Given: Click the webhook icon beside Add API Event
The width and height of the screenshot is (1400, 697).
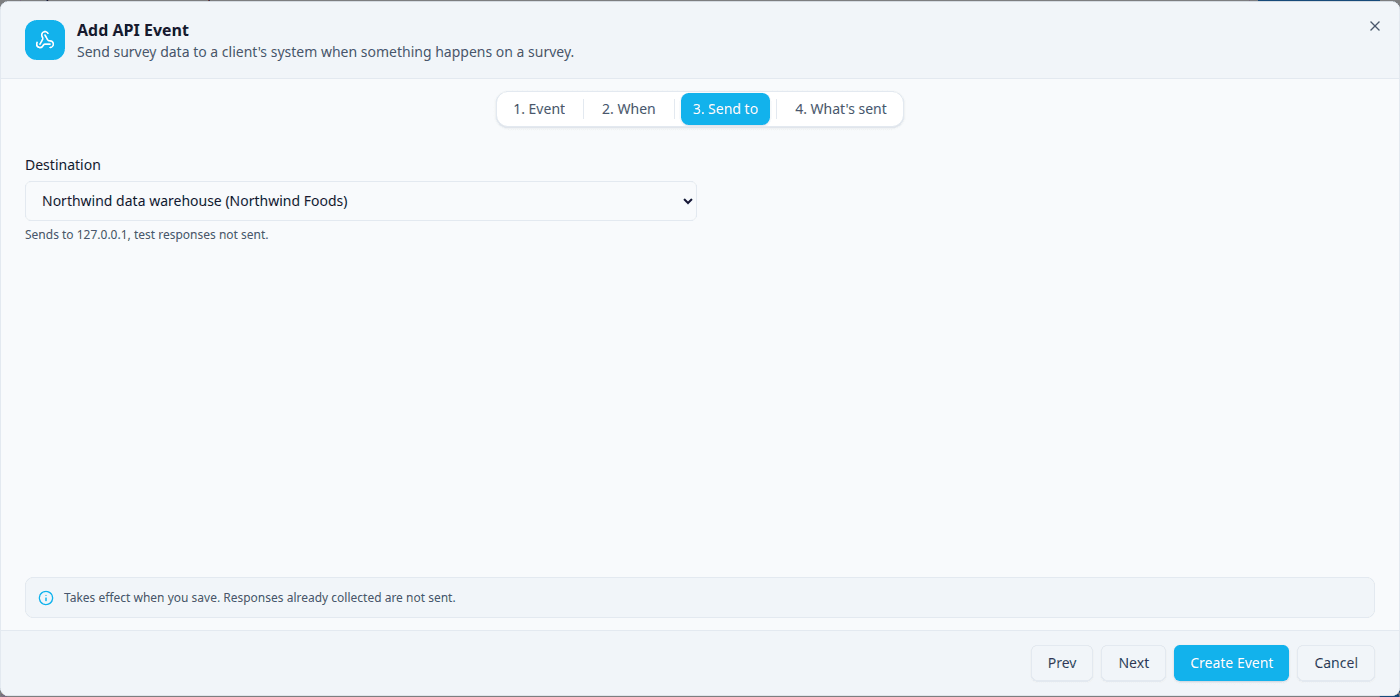Looking at the screenshot, I should coord(45,40).
